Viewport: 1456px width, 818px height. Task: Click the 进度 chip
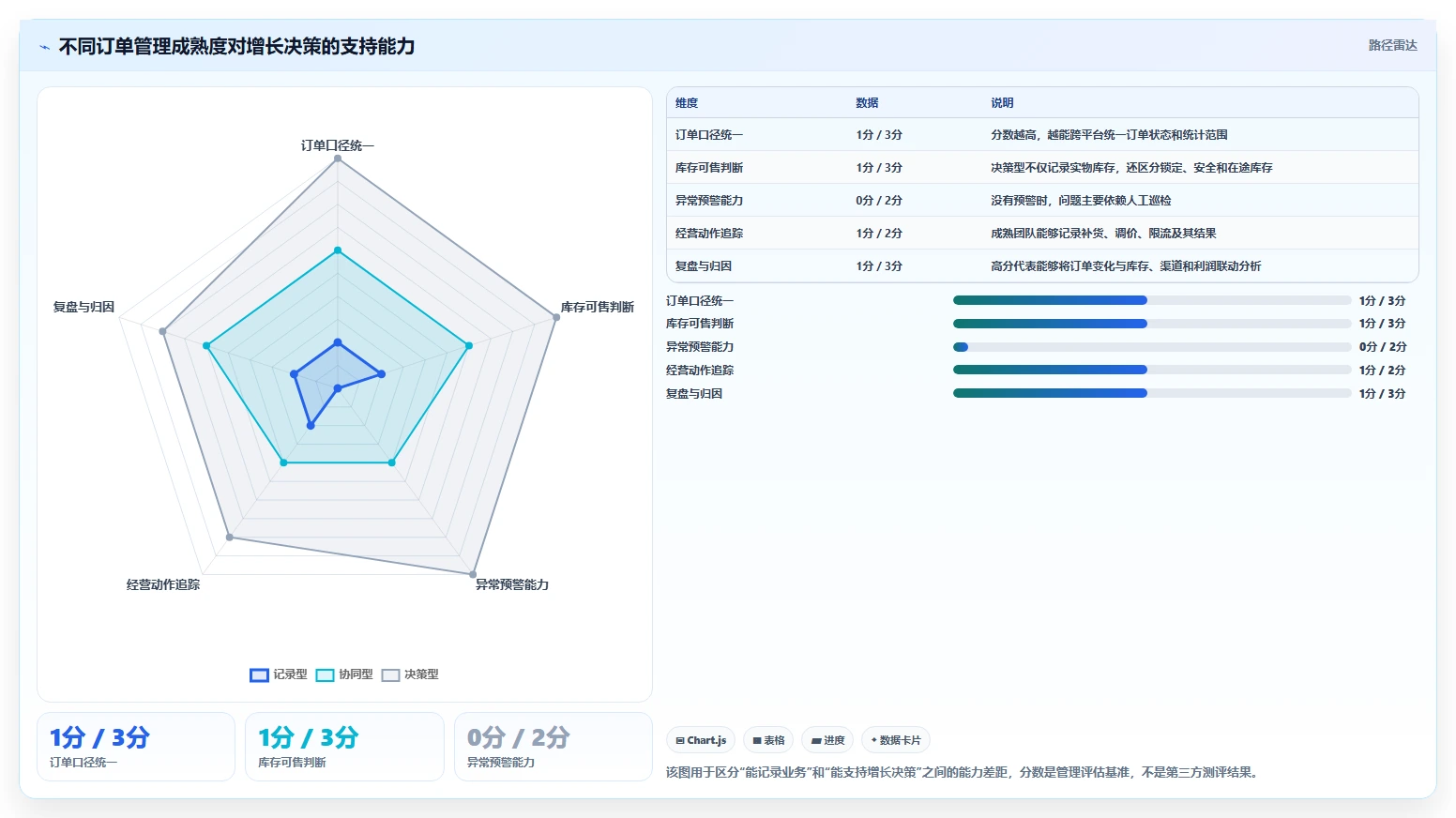click(x=828, y=740)
